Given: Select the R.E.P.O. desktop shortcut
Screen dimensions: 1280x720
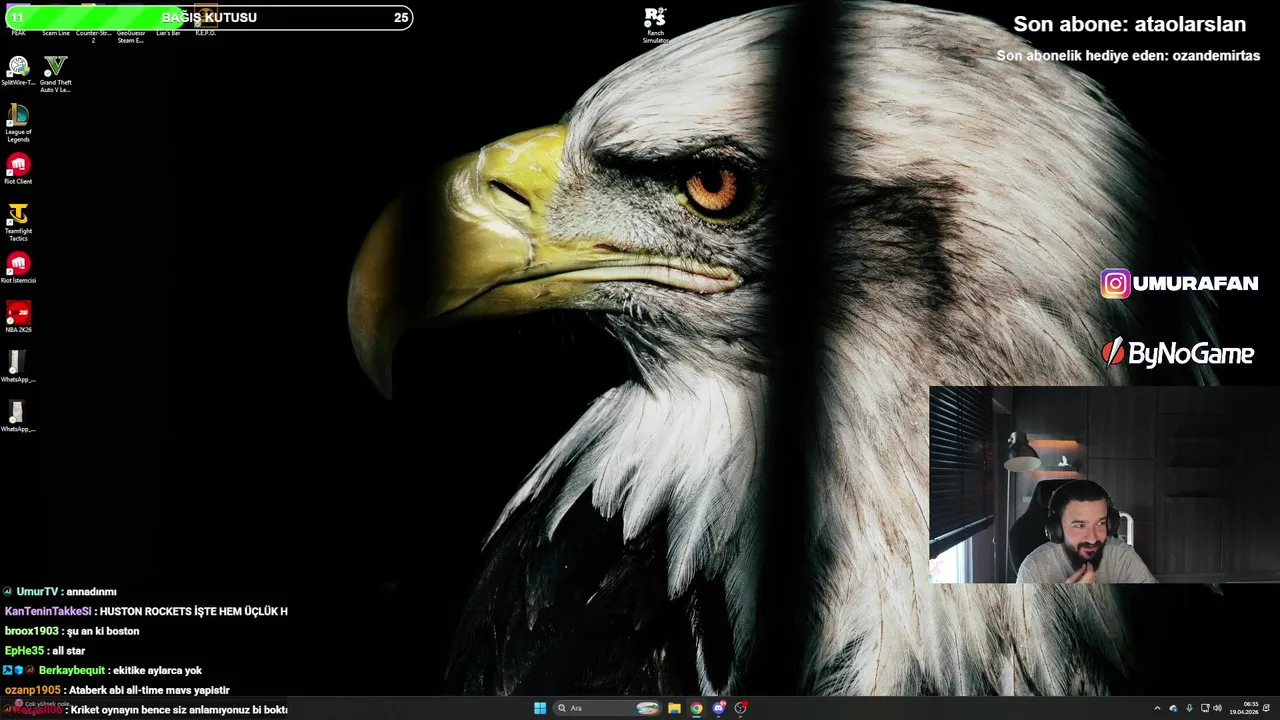Looking at the screenshot, I should (205, 21).
